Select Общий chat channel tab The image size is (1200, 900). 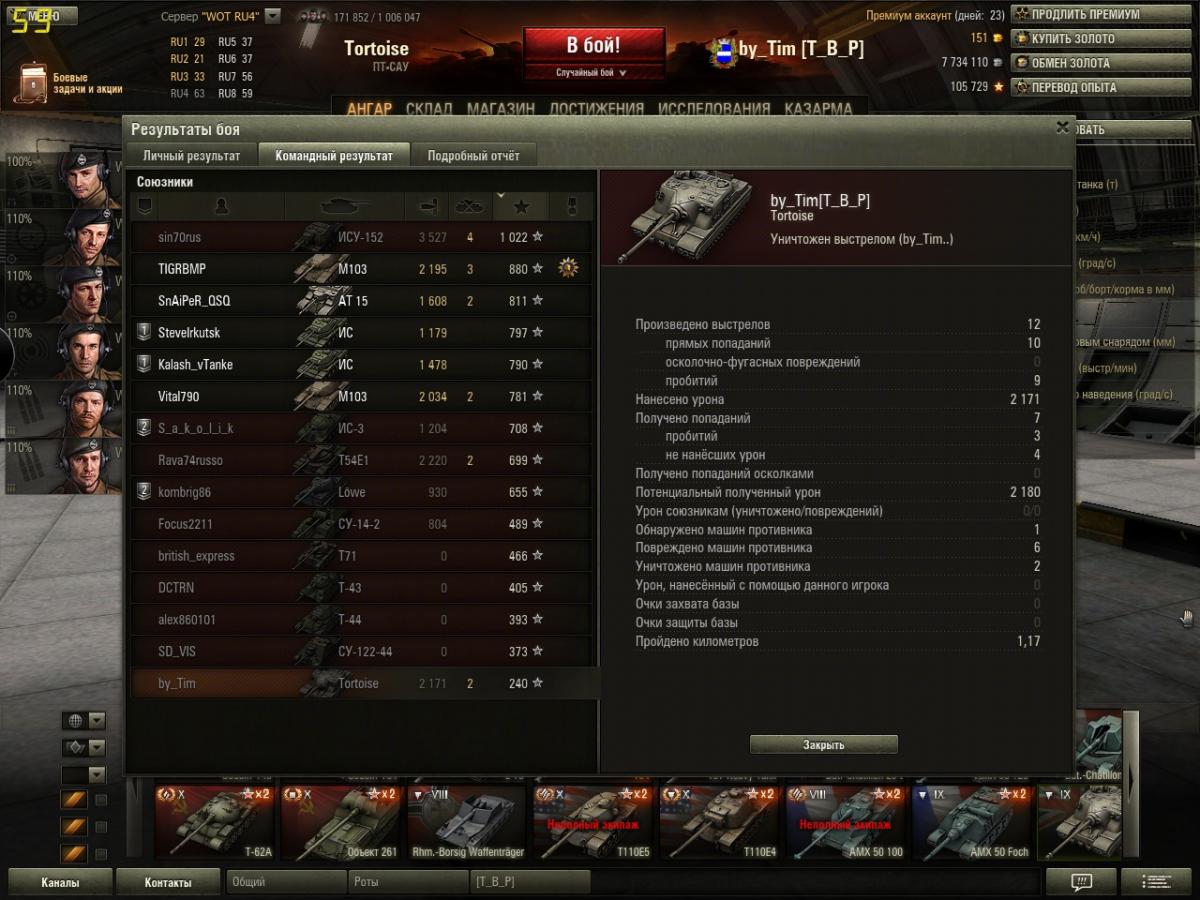click(x=287, y=882)
